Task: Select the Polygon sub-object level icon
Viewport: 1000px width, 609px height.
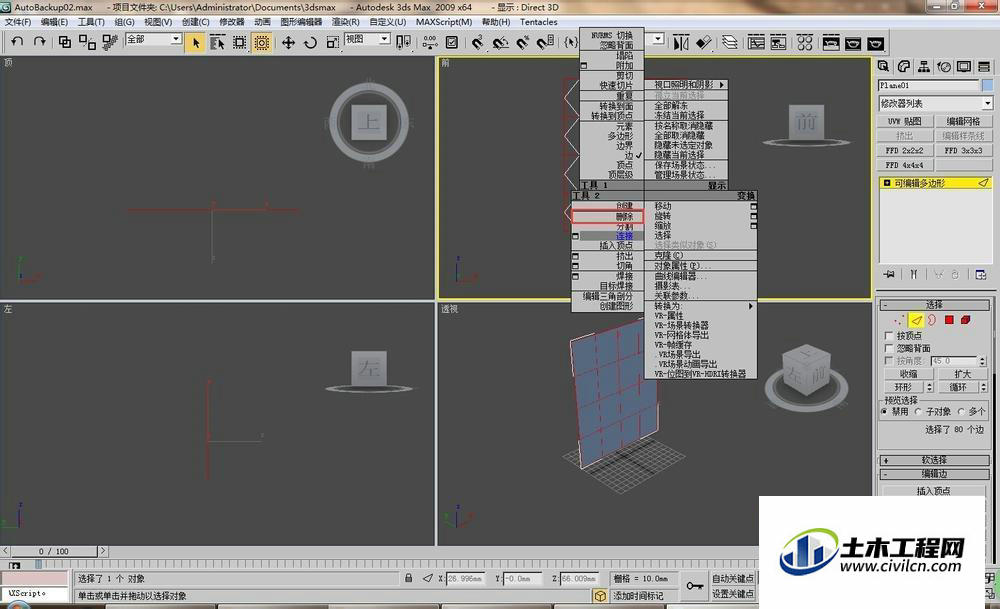Action: tap(949, 320)
